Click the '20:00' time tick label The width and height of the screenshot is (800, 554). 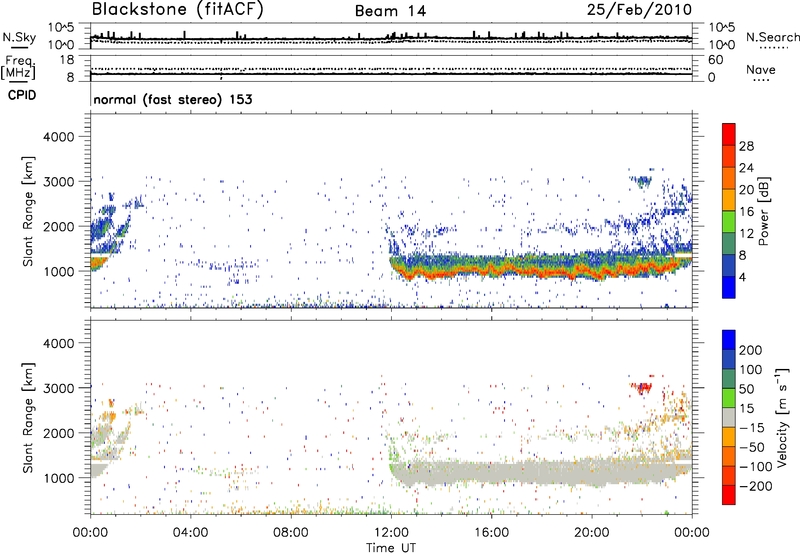[x=591, y=533]
